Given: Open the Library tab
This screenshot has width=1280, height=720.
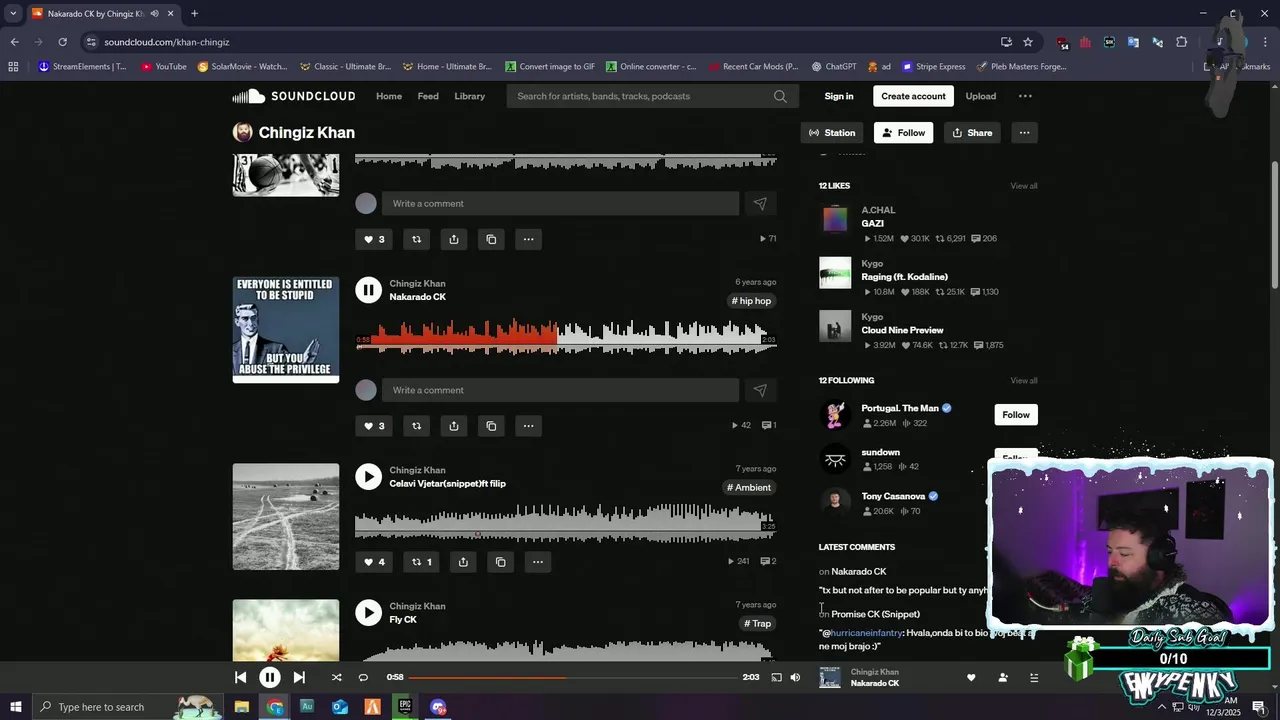Looking at the screenshot, I should [x=469, y=96].
